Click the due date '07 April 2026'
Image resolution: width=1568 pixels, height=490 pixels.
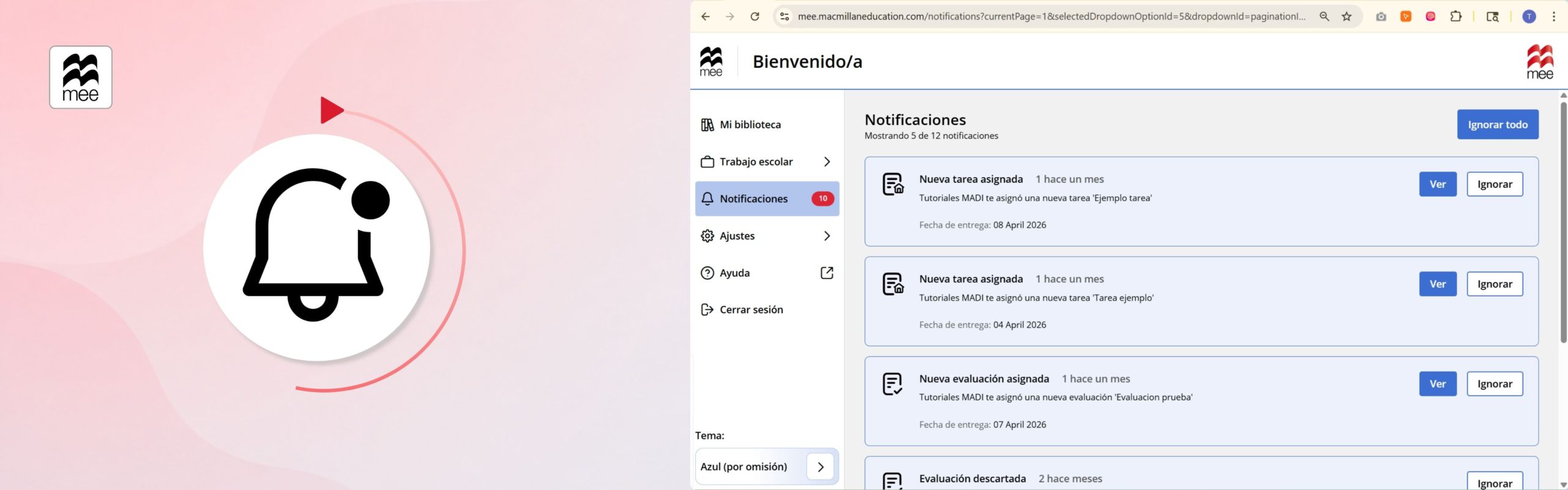(1019, 425)
